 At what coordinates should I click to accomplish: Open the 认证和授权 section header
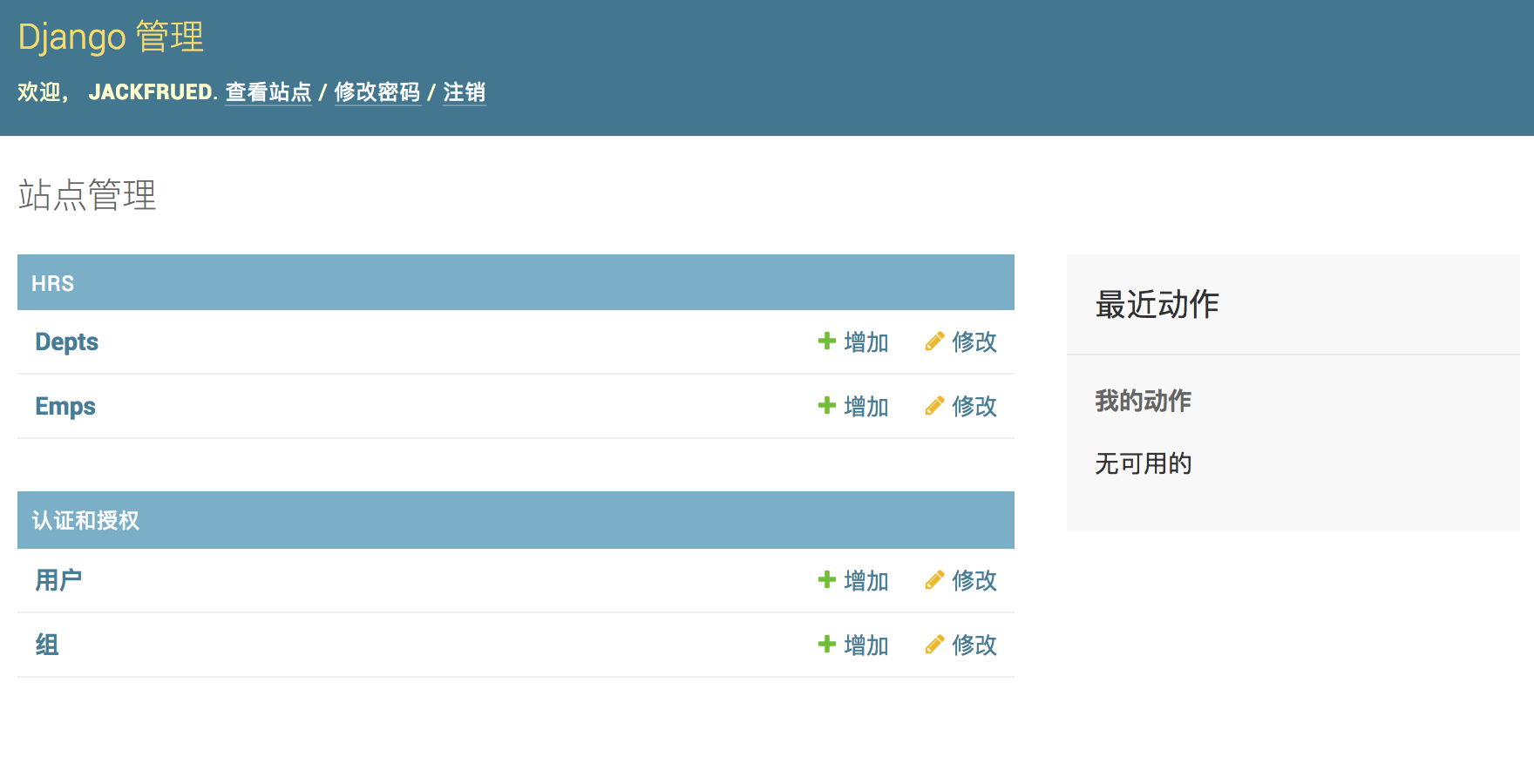(x=85, y=520)
